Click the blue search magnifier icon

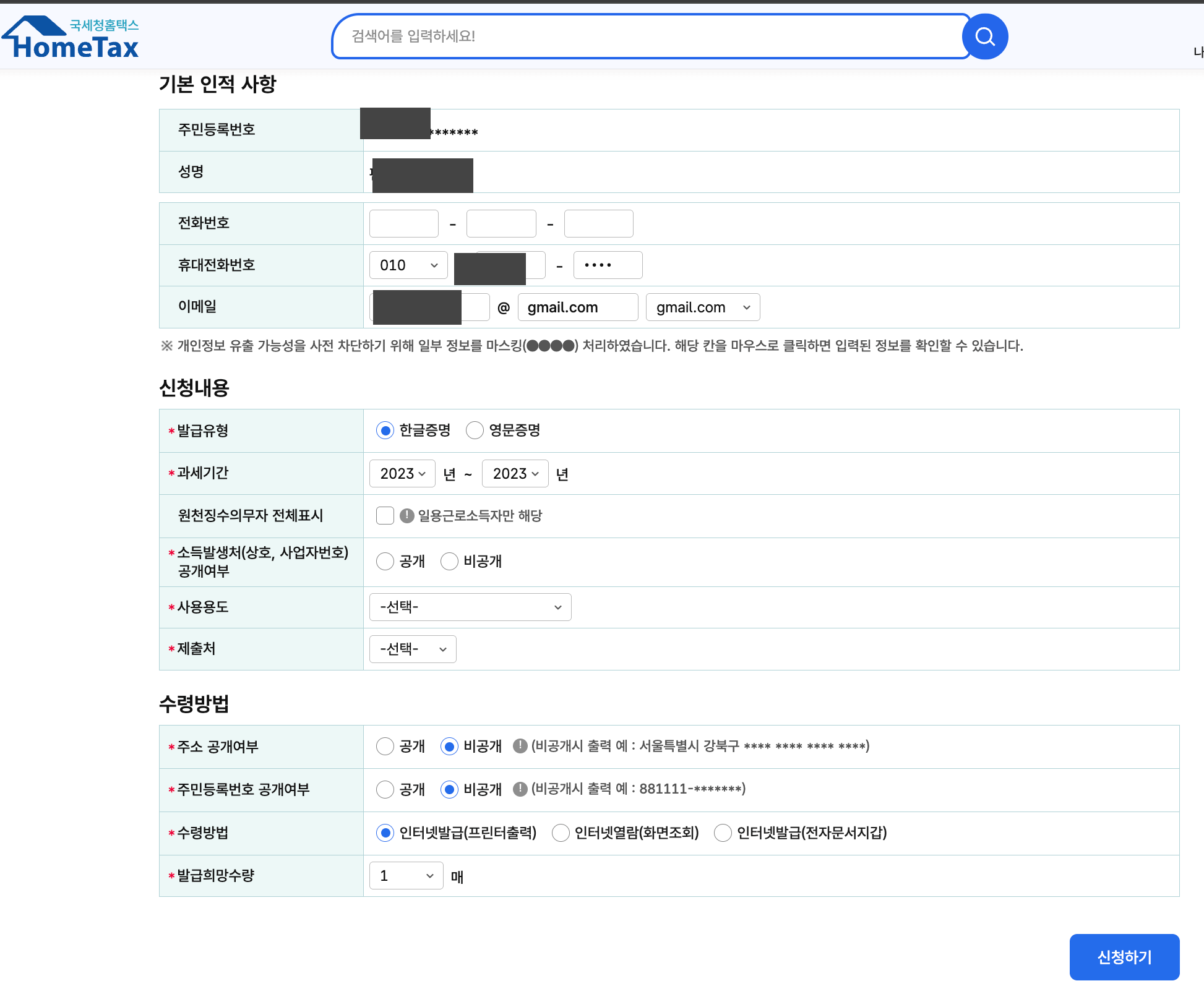(984, 36)
